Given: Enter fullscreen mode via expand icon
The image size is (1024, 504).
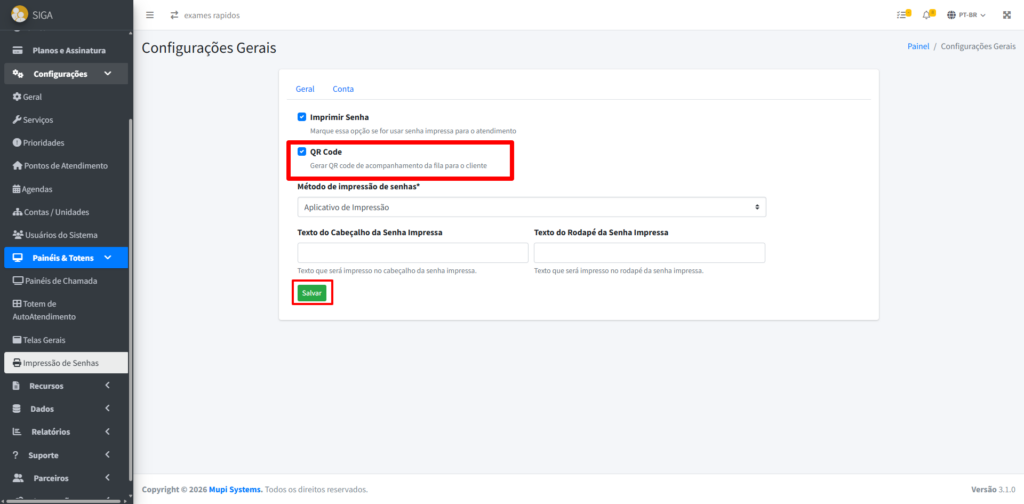Looking at the screenshot, I should coord(1006,15).
